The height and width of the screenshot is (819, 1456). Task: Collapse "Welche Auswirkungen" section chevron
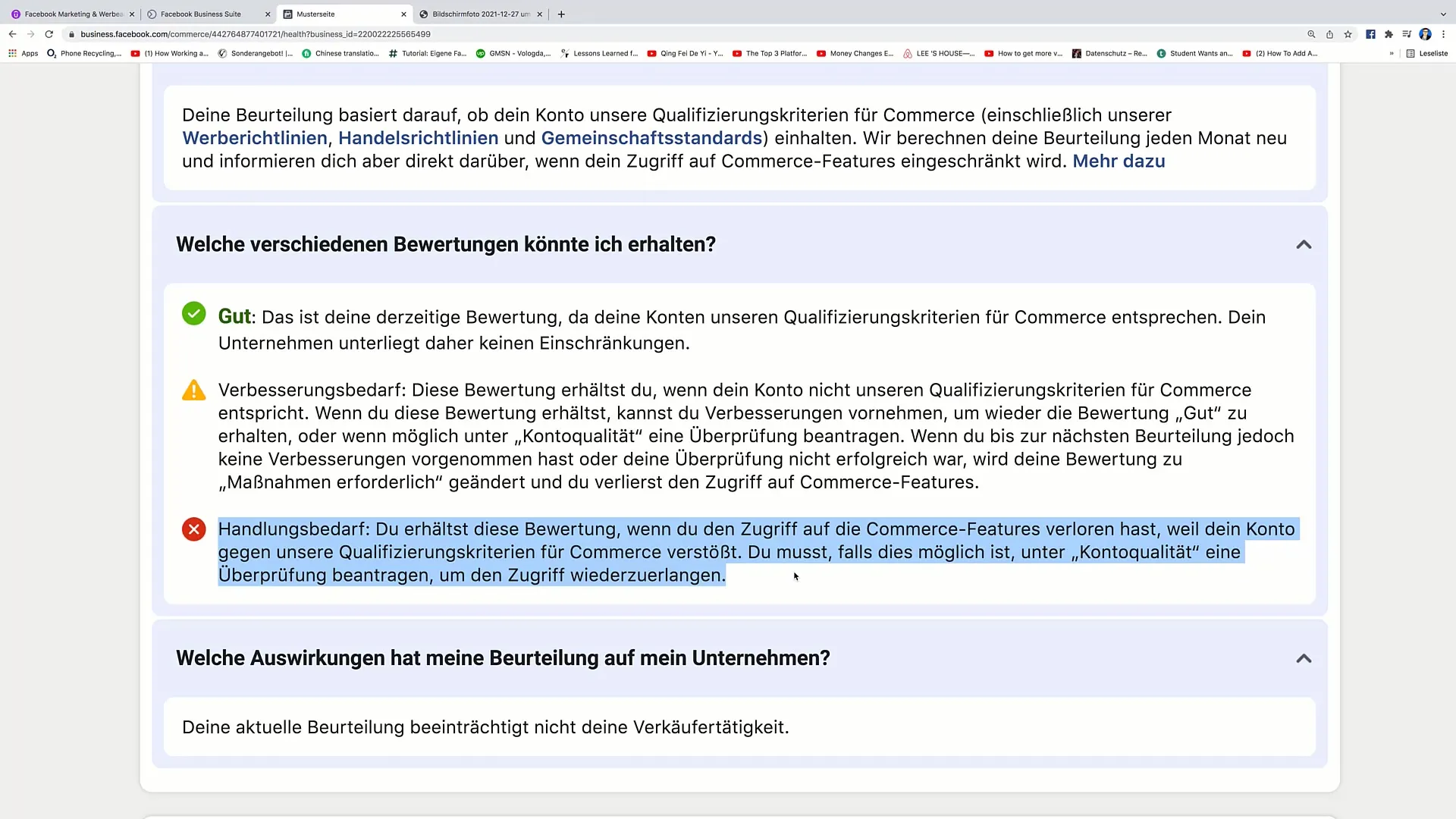(1303, 658)
